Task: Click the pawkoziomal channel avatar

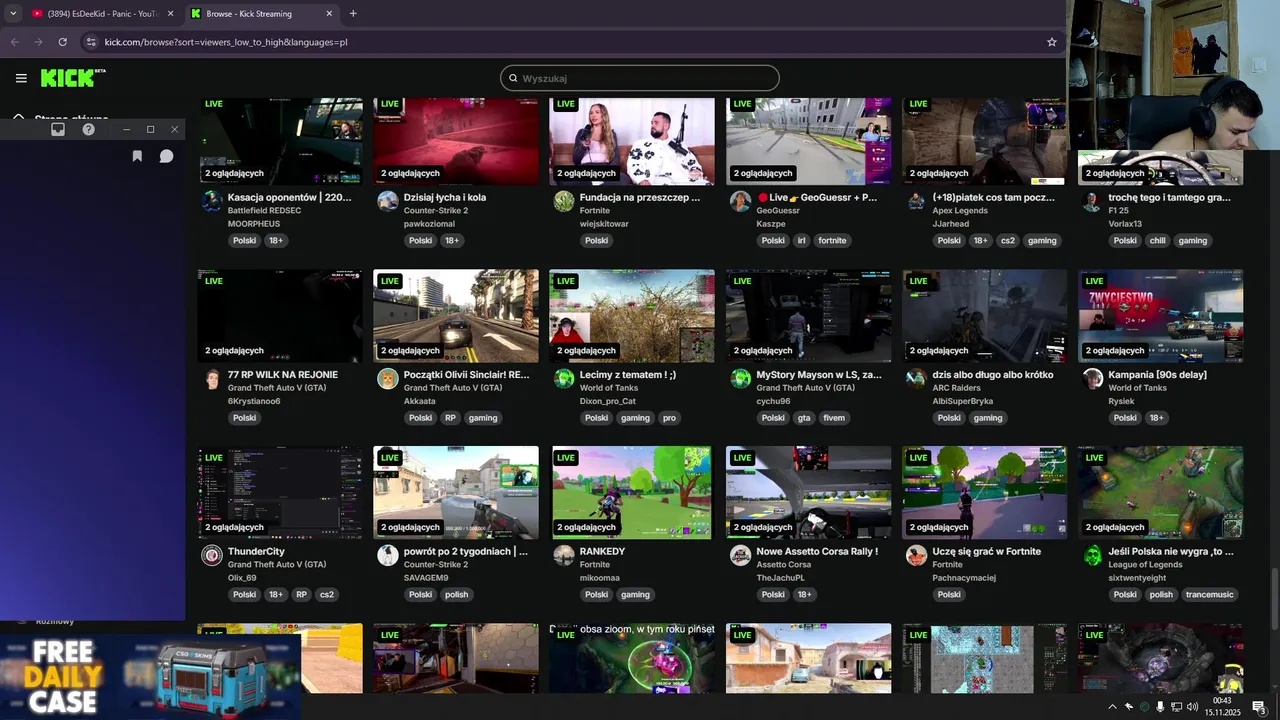Action: 387,201
